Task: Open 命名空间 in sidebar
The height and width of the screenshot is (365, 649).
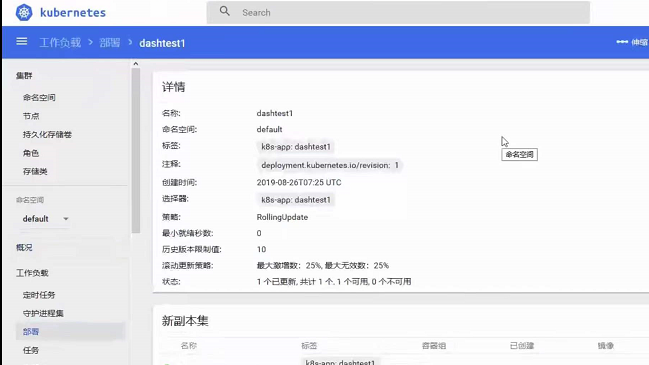Action: [39, 98]
